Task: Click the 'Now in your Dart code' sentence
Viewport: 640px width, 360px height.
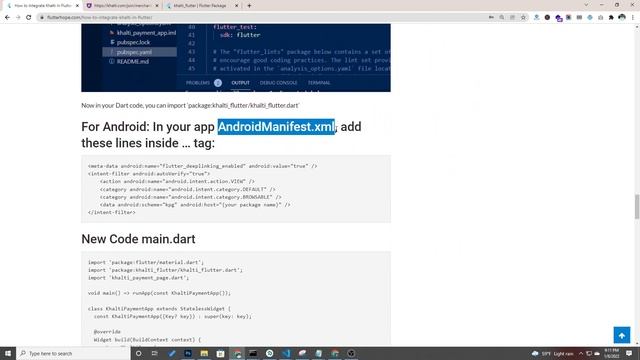Action: [190, 105]
